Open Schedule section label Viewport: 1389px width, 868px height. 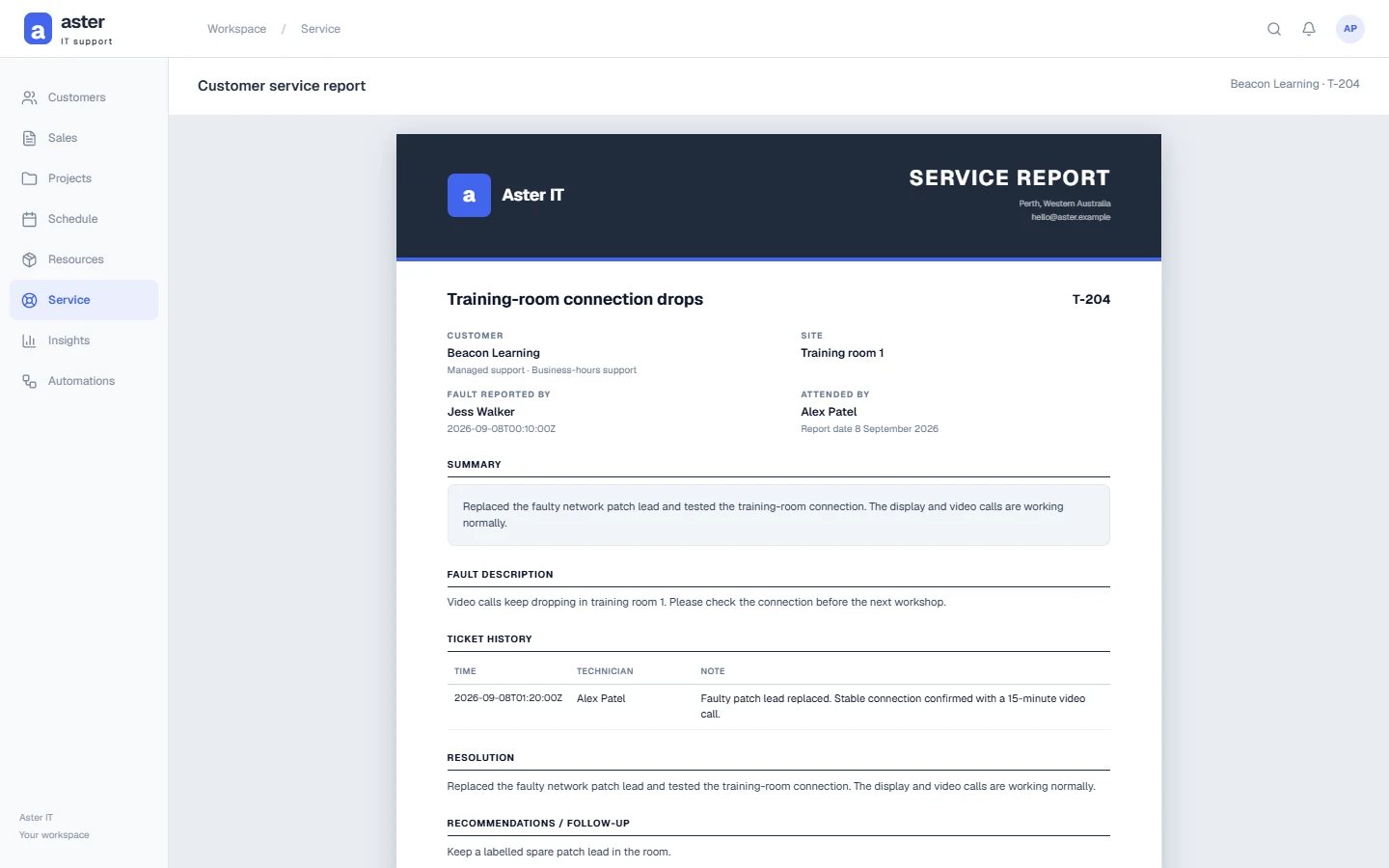(73, 219)
